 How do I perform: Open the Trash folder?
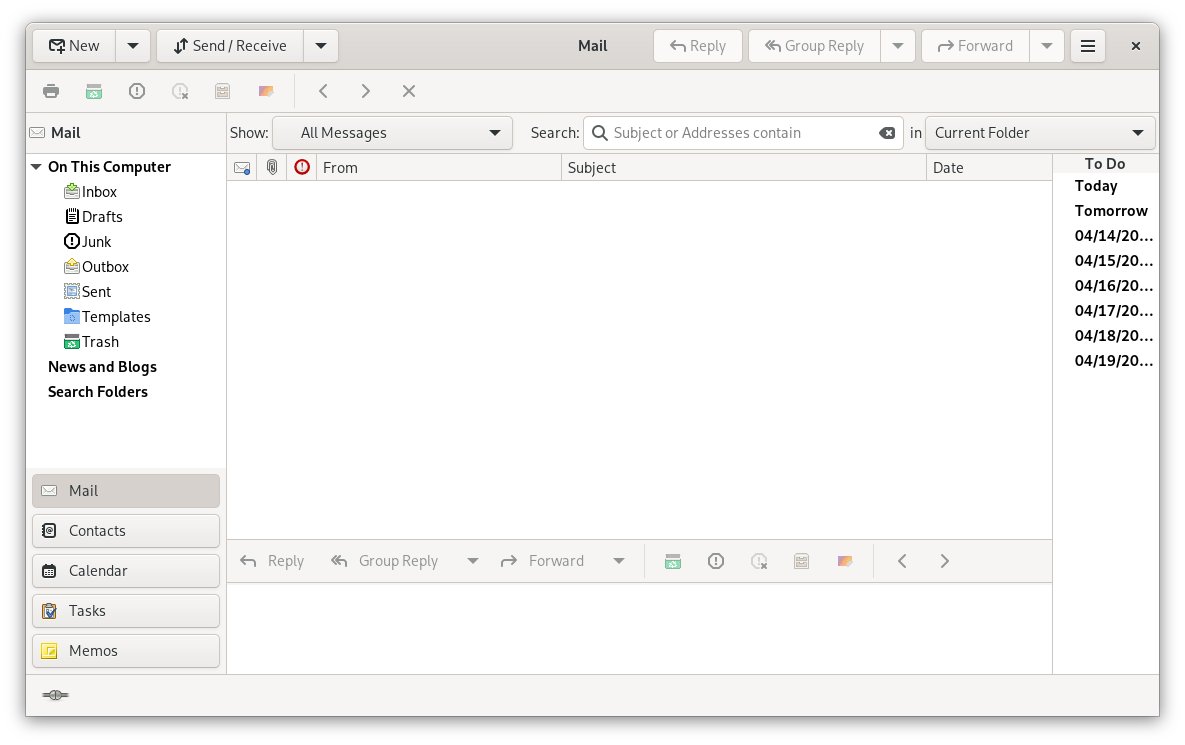[x=100, y=342]
